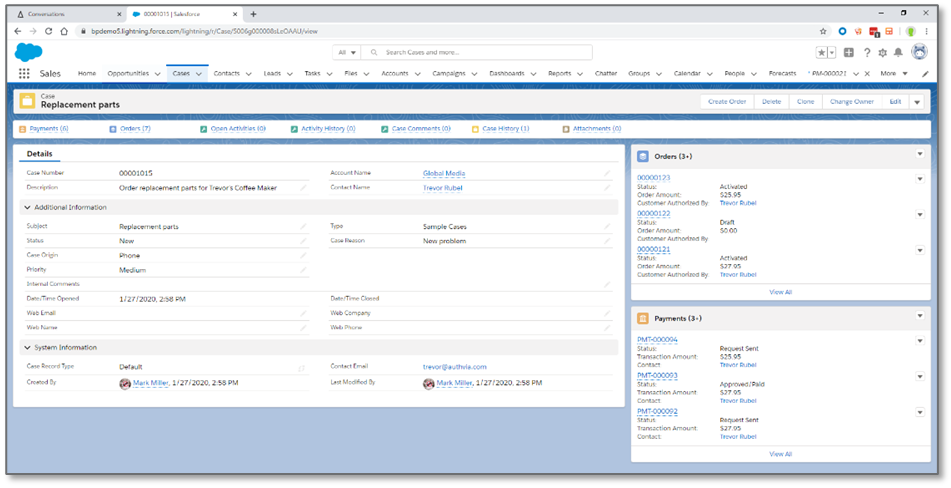Open the Cases tab dropdown chevron
This screenshot has width=951, height=488.
[x=198, y=74]
